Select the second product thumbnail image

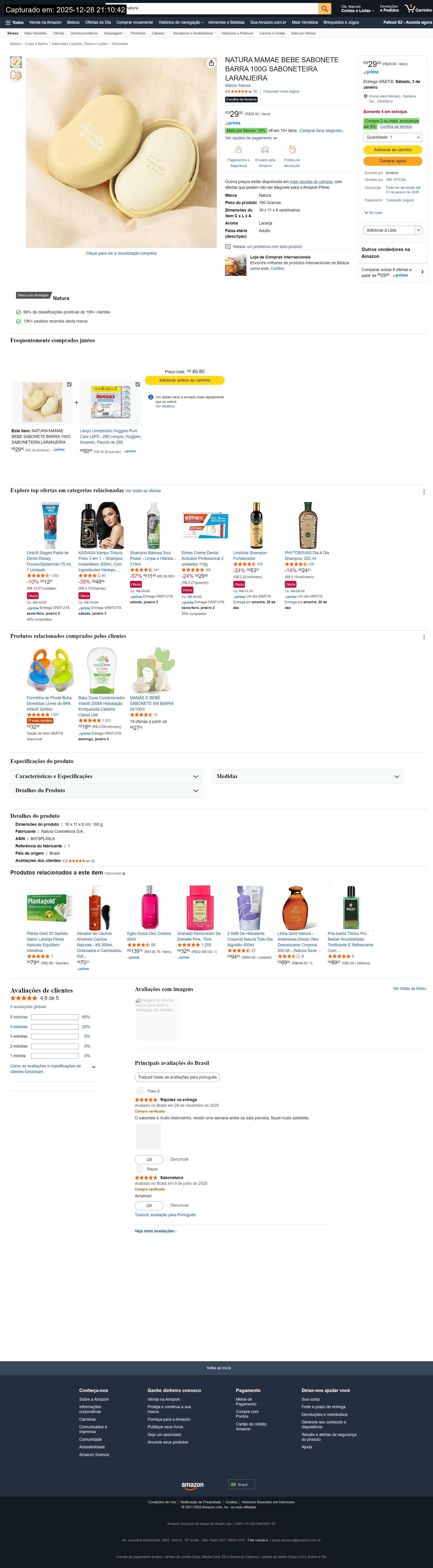click(x=16, y=75)
